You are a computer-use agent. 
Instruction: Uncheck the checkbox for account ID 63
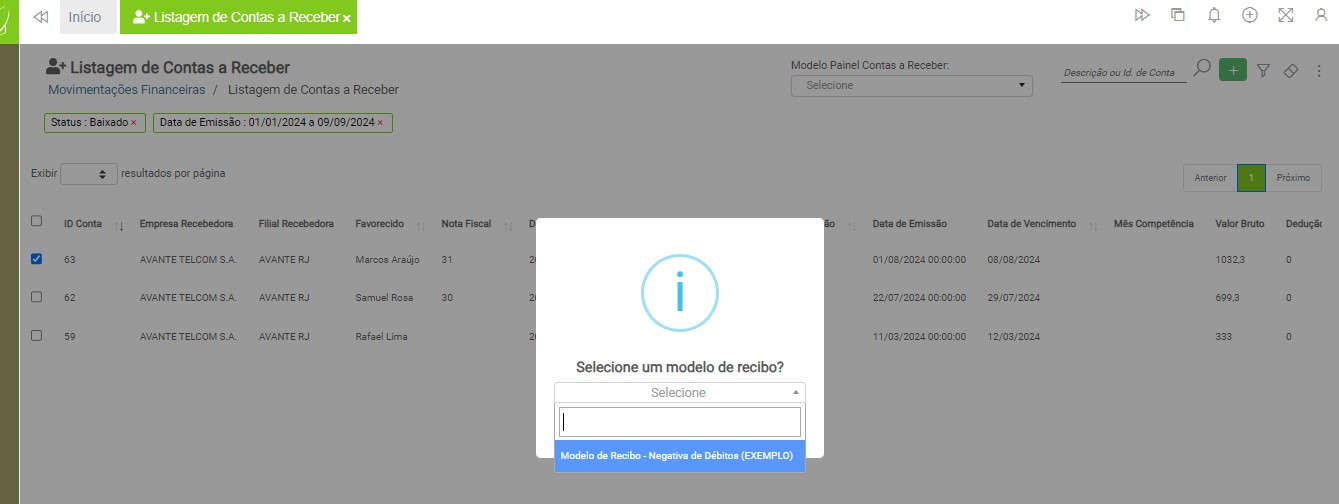click(x=37, y=259)
